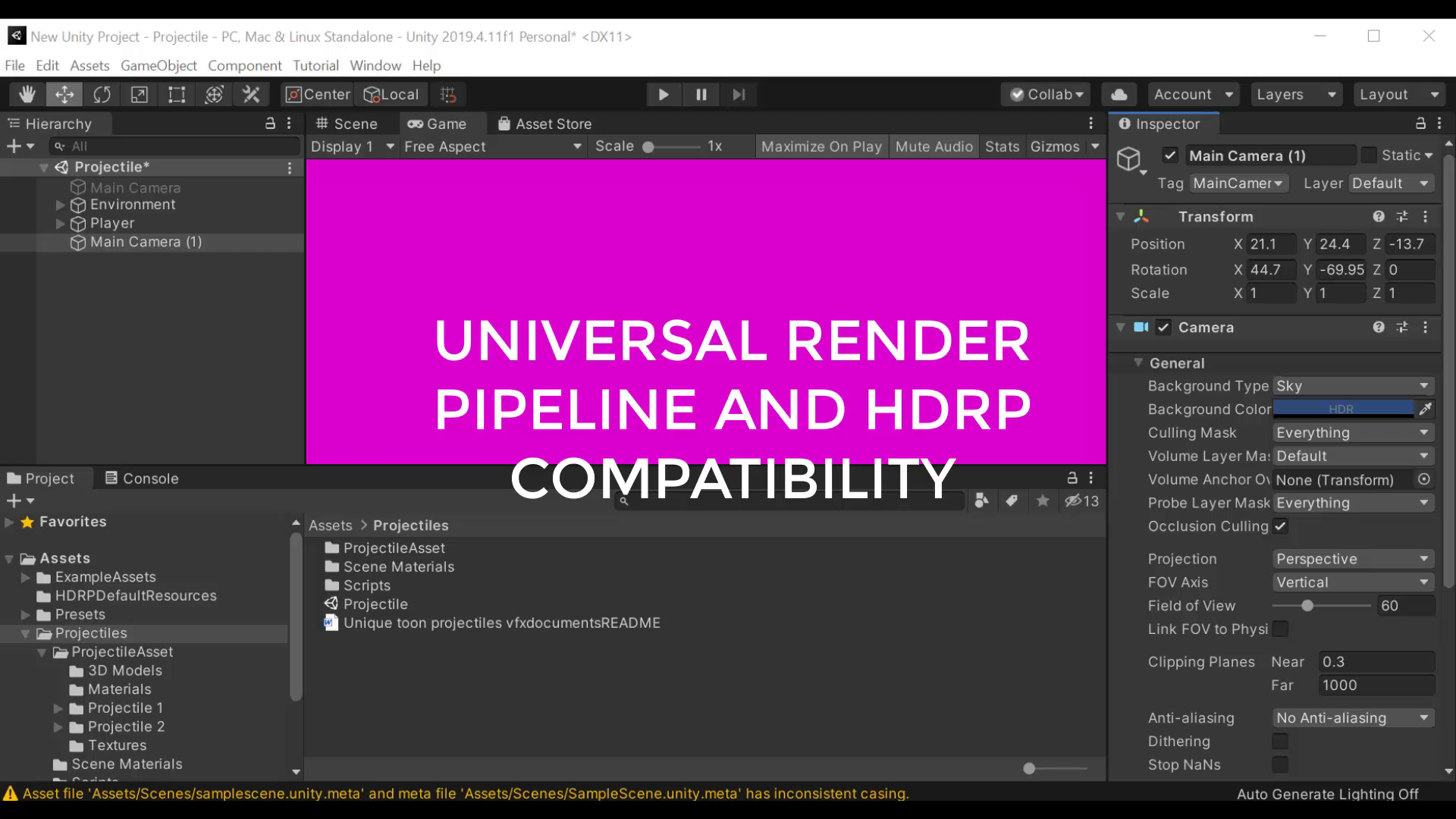Click the Collab button
Viewport: 1456px width, 819px height.
[x=1046, y=94]
